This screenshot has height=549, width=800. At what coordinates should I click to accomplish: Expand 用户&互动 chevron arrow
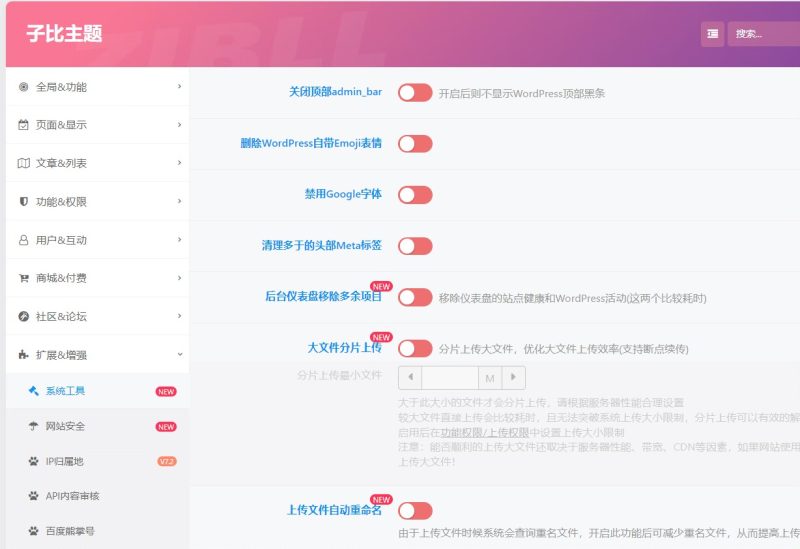pos(180,239)
